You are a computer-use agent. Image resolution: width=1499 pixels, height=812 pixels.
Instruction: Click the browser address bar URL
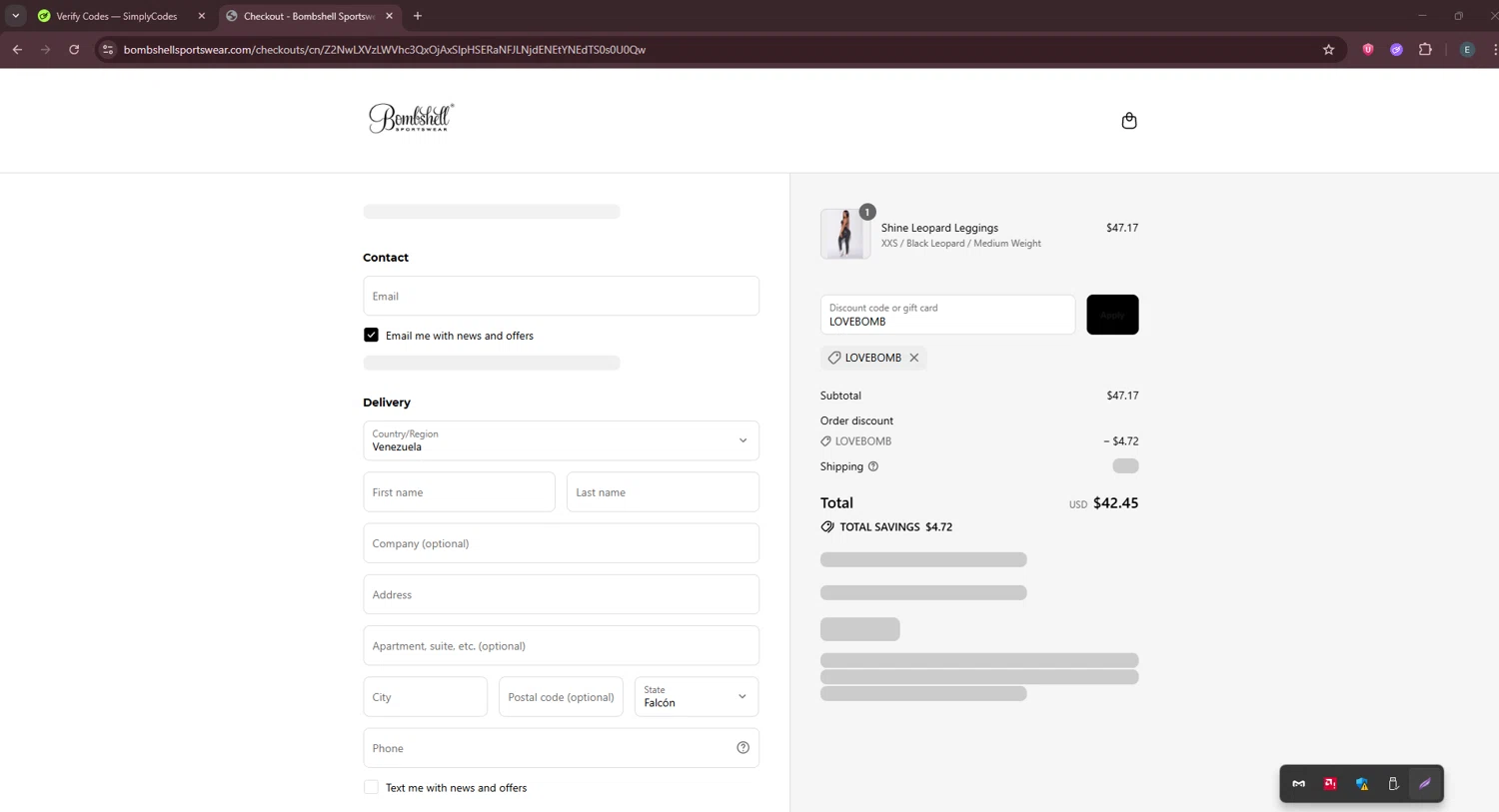click(385, 50)
